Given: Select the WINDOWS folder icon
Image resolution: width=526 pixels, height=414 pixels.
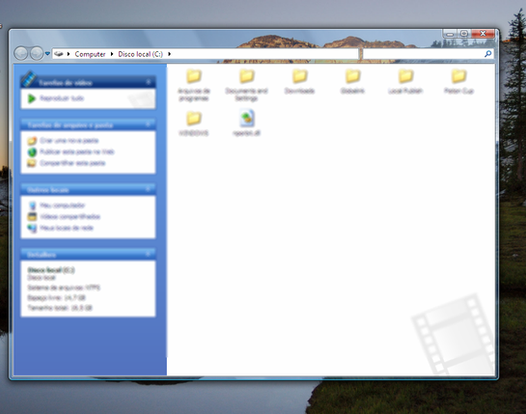Looking at the screenshot, I should [x=194, y=118].
